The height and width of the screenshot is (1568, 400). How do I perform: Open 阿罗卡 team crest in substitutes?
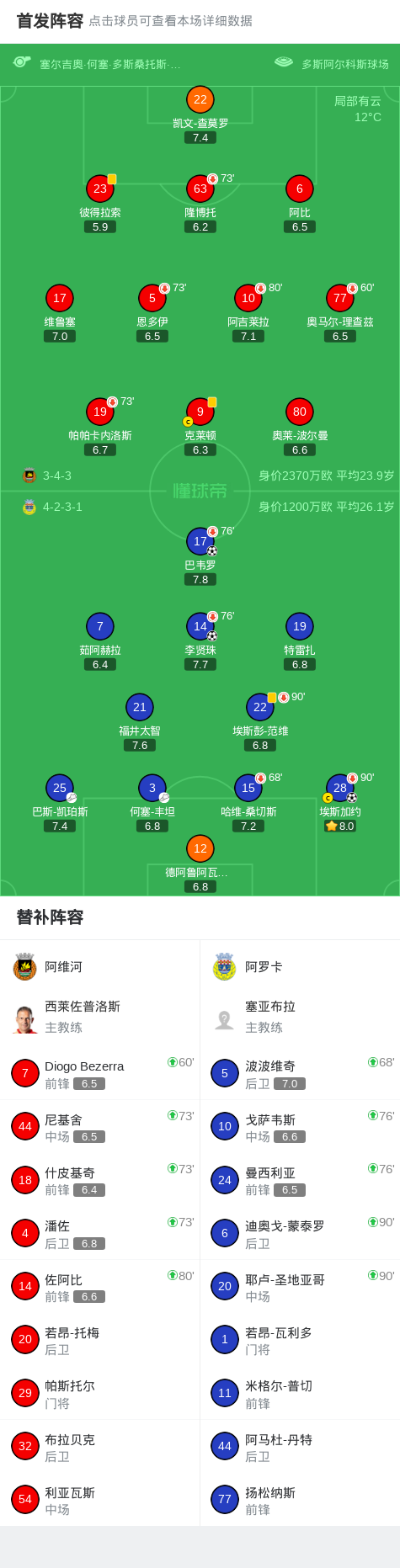[x=224, y=967]
